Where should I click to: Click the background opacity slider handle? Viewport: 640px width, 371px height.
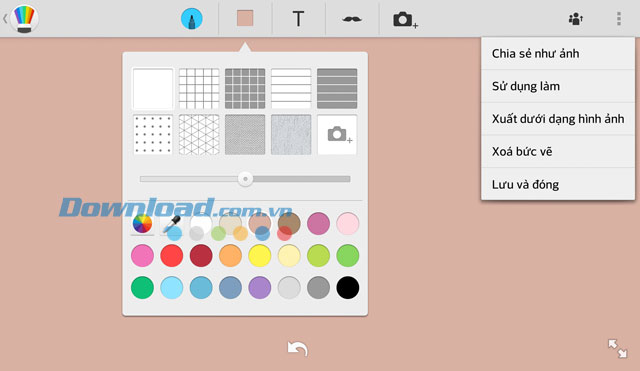click(x=245, y=179)
